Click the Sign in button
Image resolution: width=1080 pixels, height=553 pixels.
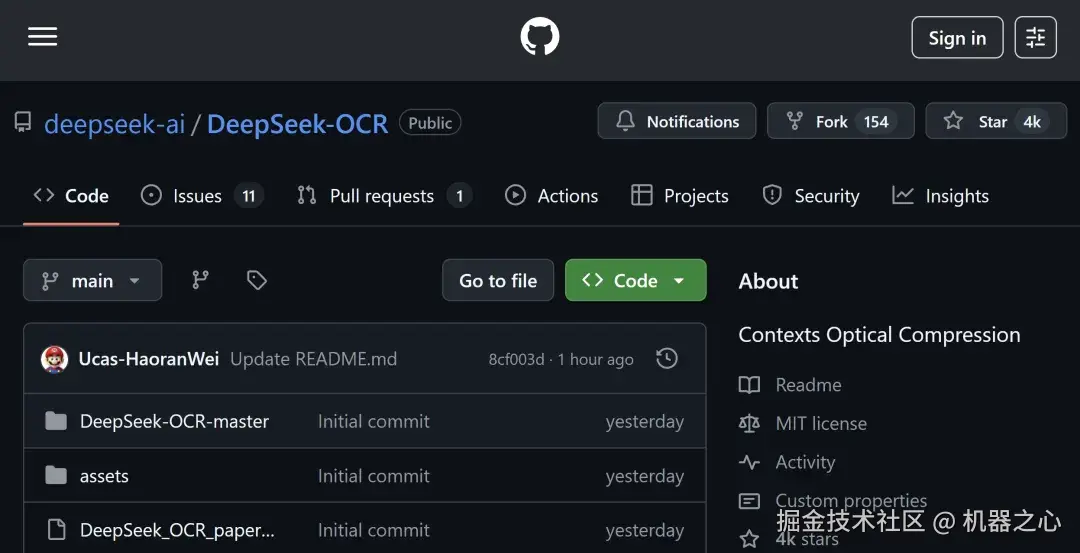[x=956, y=38]
